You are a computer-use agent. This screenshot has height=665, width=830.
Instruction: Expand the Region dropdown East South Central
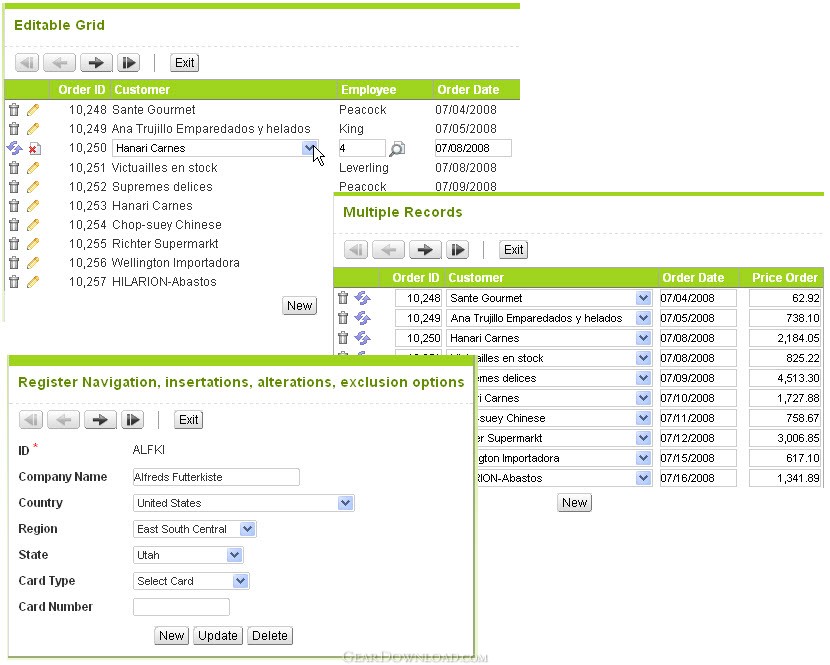click(x=247, y=529)
